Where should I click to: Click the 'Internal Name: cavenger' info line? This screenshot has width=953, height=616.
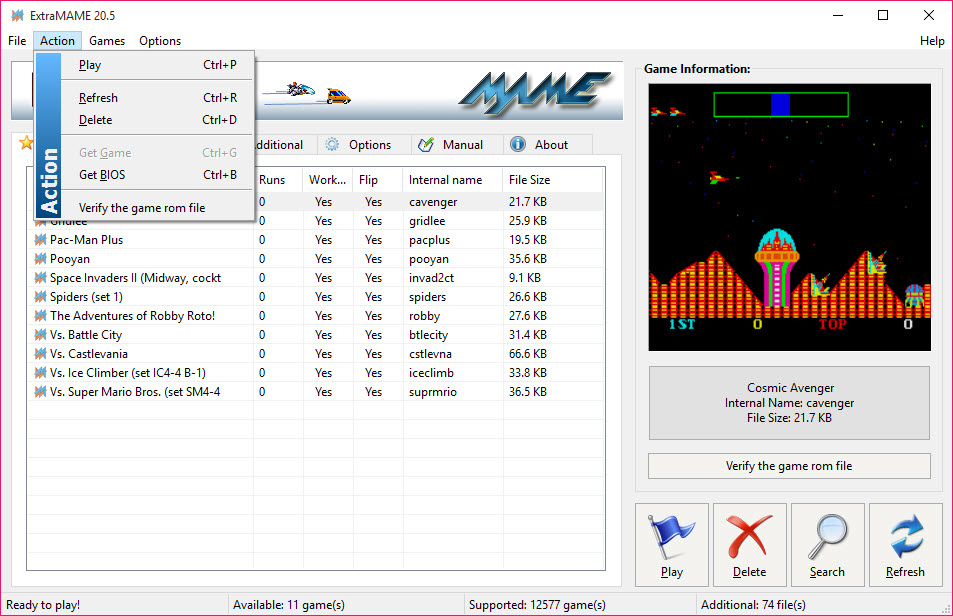(x=789, y=403)
